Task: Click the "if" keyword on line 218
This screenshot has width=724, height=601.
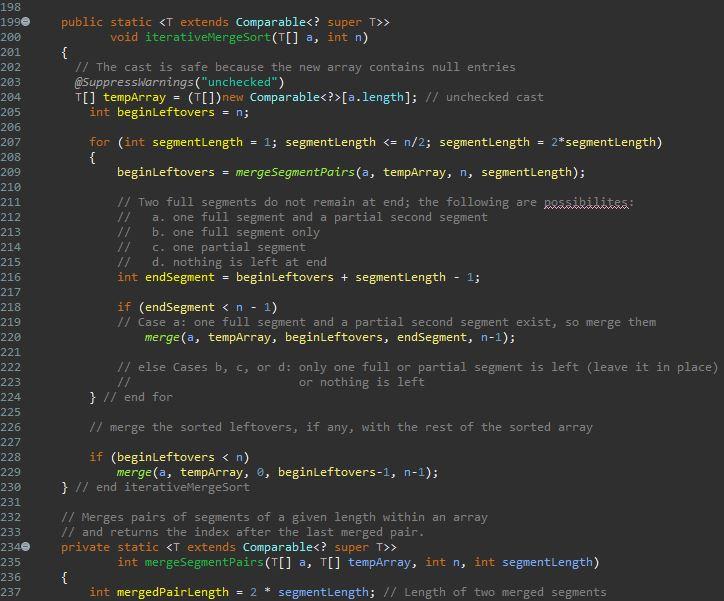Action: pyautogui.click(x=124, y=307)
